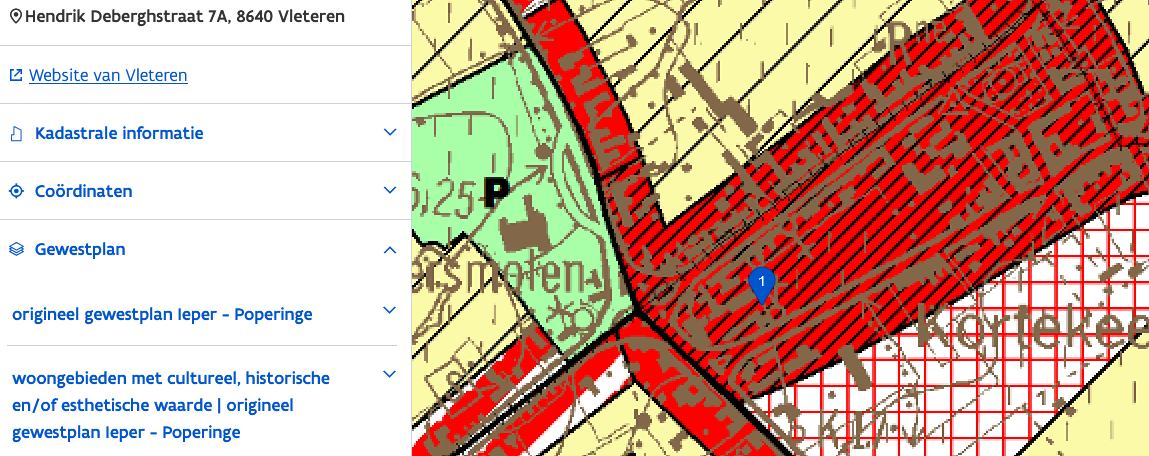Select the blue map marker numbered 1
The width and height of the screenshot is (1149, 456).
click(762, 283)
